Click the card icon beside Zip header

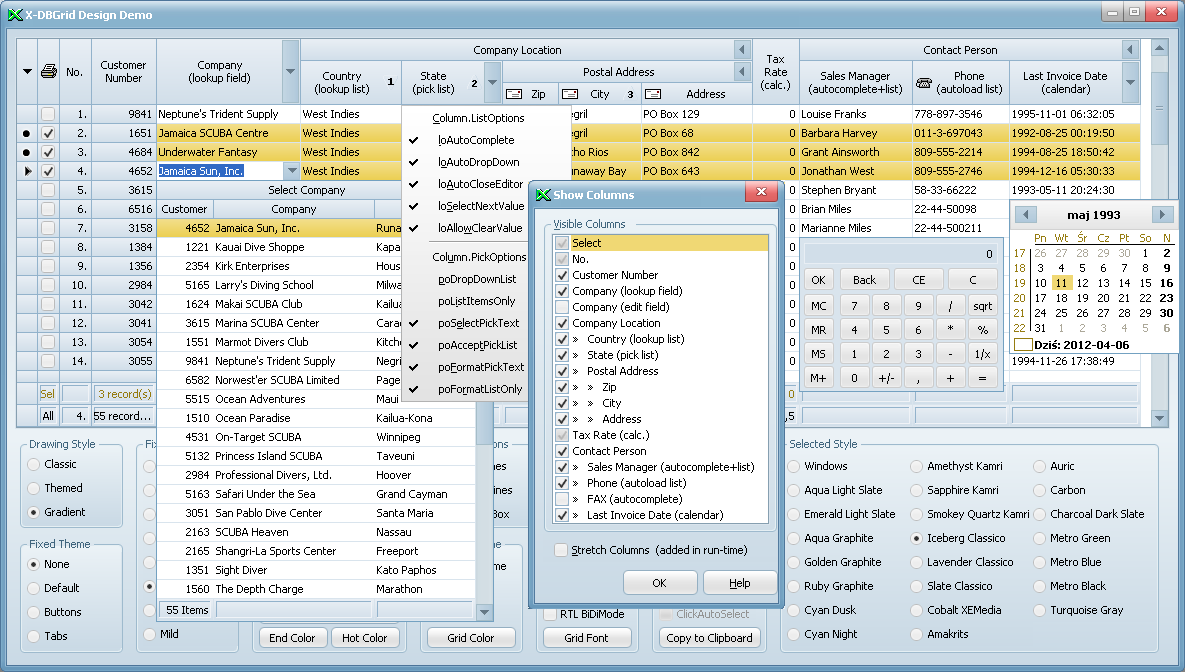pyautogui.click(x=515, y=94)
